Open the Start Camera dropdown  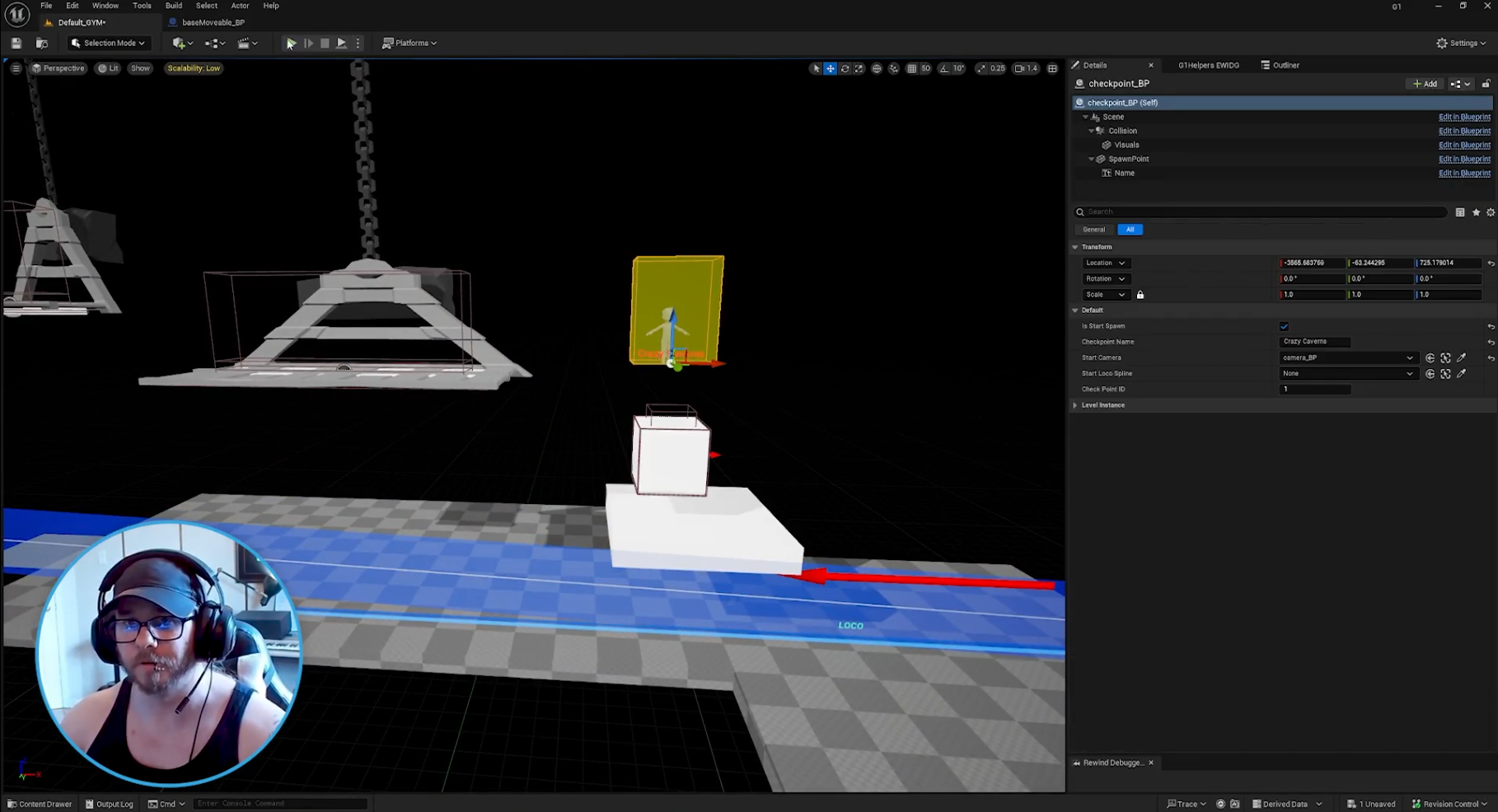1347,358
